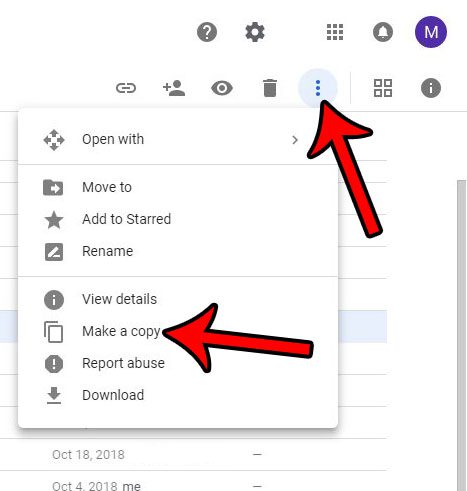Image resolution: width=467 pixels, height=491 pixels.
Task: Select Make a copy
Action: (178, 331)
